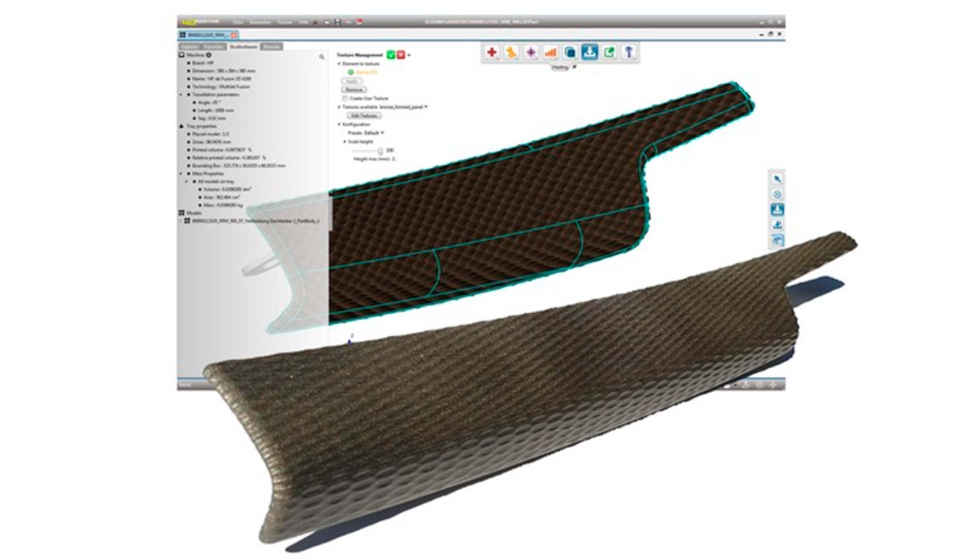Select the Technology: MultiJet Fusion row
Image resolution: width=980 pixels, height=560 pixels.
[221, 87]
